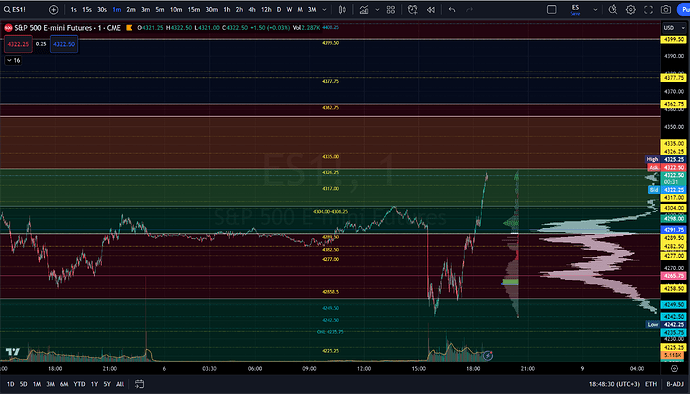The width and height of the screenshot is (690, 394).
Task: Expand the timeframe intervals dropdown arrow
Action: (x=324, y=10)
